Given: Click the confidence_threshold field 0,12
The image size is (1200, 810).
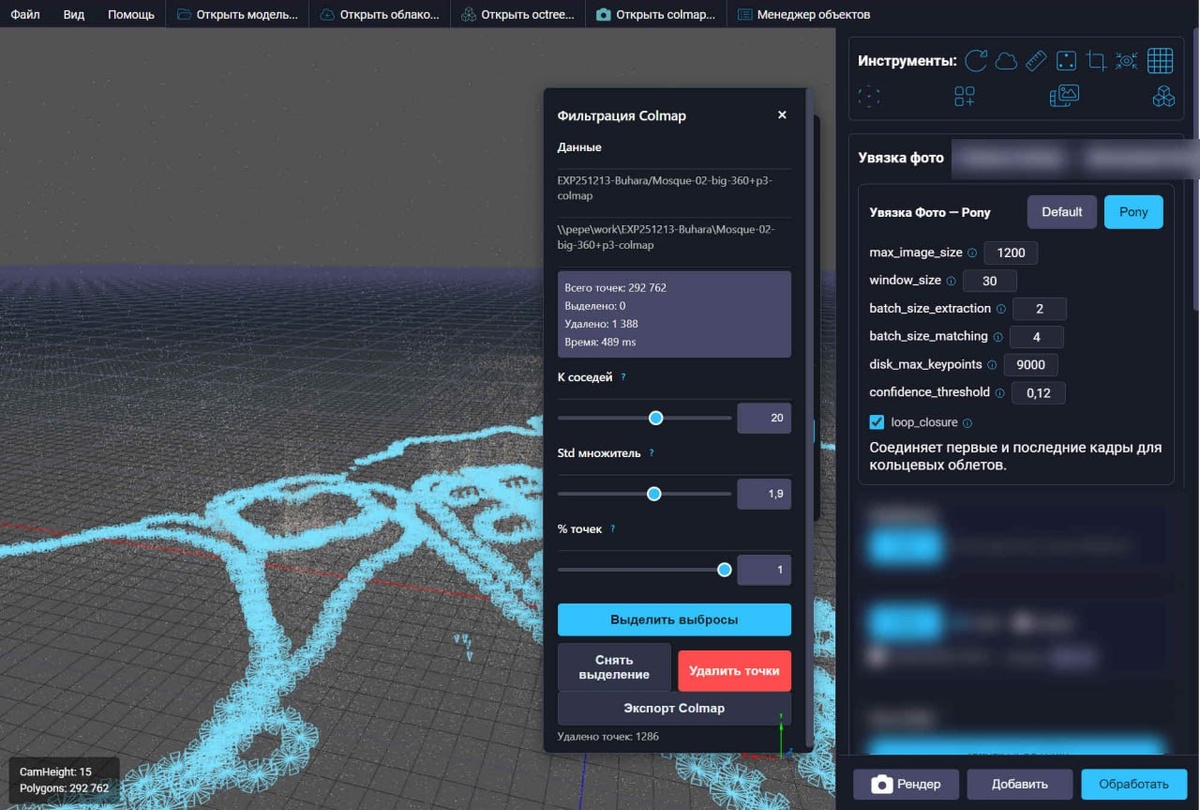Looking at the screenshot, I should click(x=1039, y=393).
